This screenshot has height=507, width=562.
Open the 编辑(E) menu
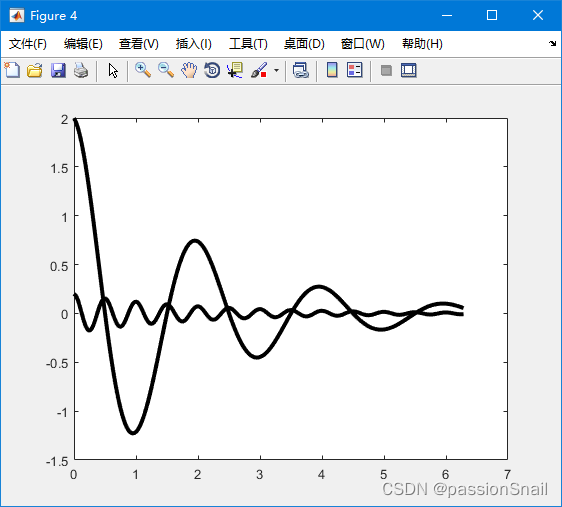tap(83, 44)
